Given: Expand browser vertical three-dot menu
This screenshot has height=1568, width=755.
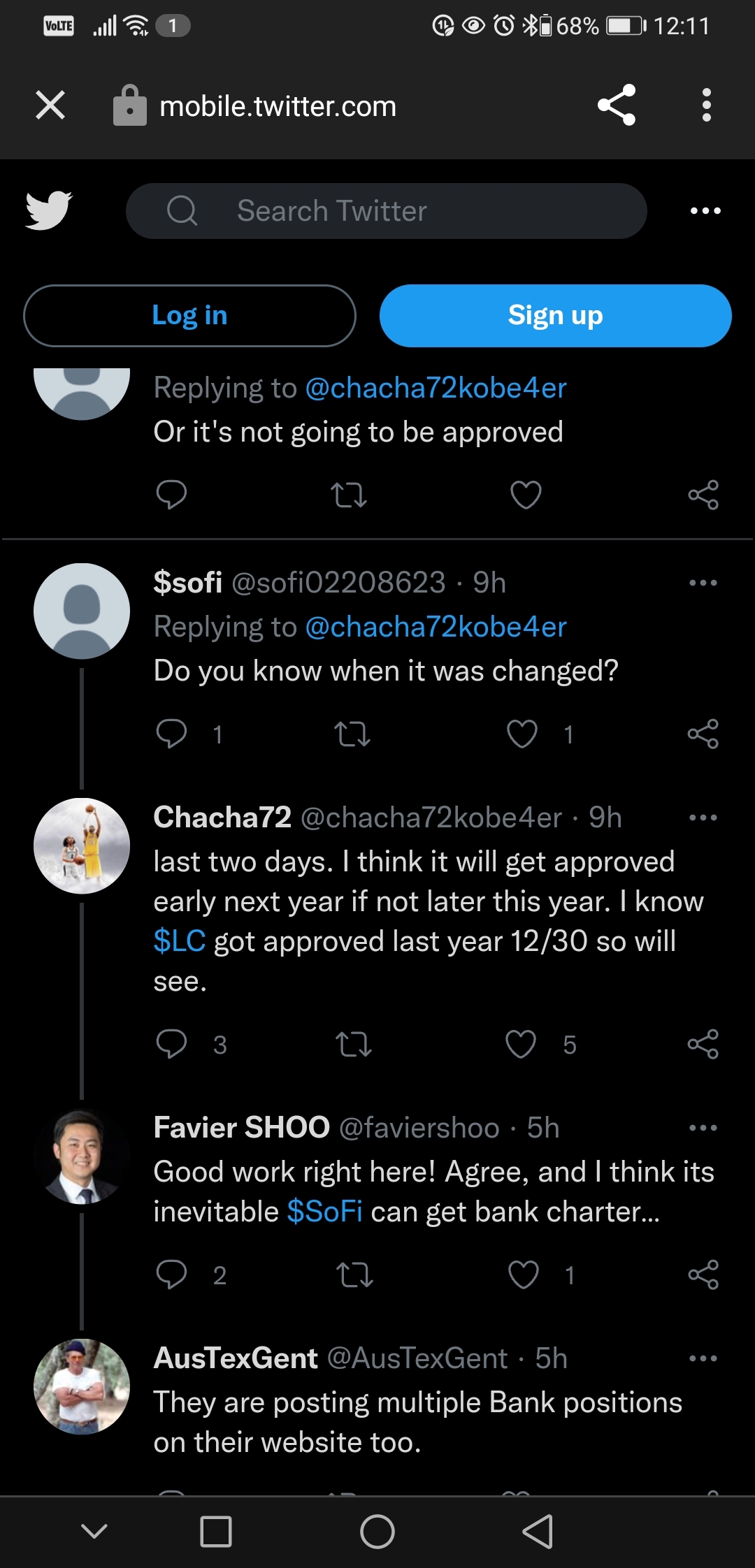Looking at the screenshot, I should (x=707, y=106).
